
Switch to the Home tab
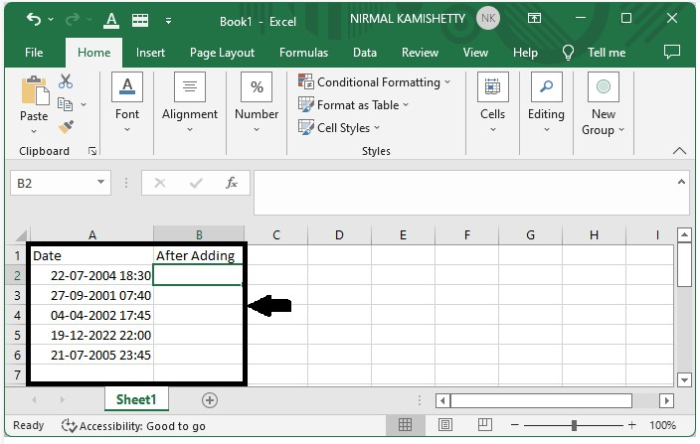click(x=94, y=53)
